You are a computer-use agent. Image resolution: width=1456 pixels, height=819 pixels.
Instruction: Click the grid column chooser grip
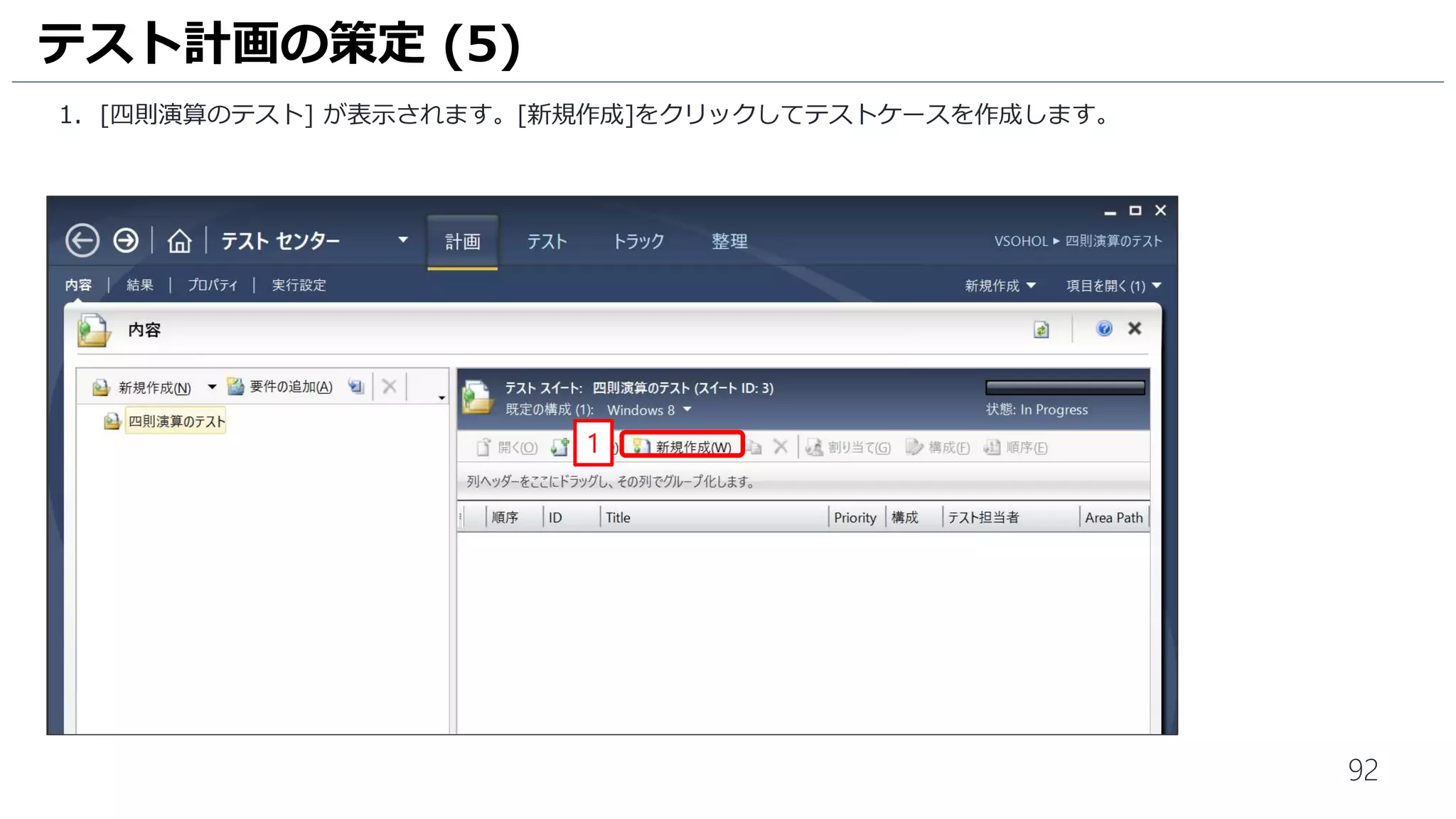(x=461, y=518)
